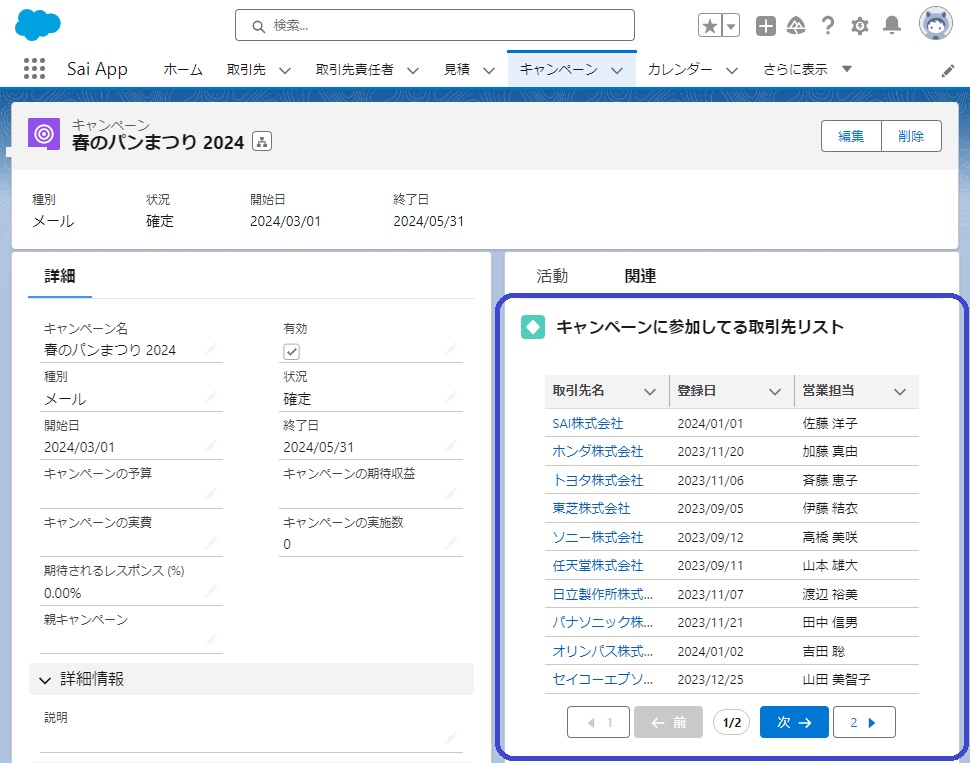Viewport: 970px width, 763px height.
Task: Open the パナソニック account link
Action: 603,622
